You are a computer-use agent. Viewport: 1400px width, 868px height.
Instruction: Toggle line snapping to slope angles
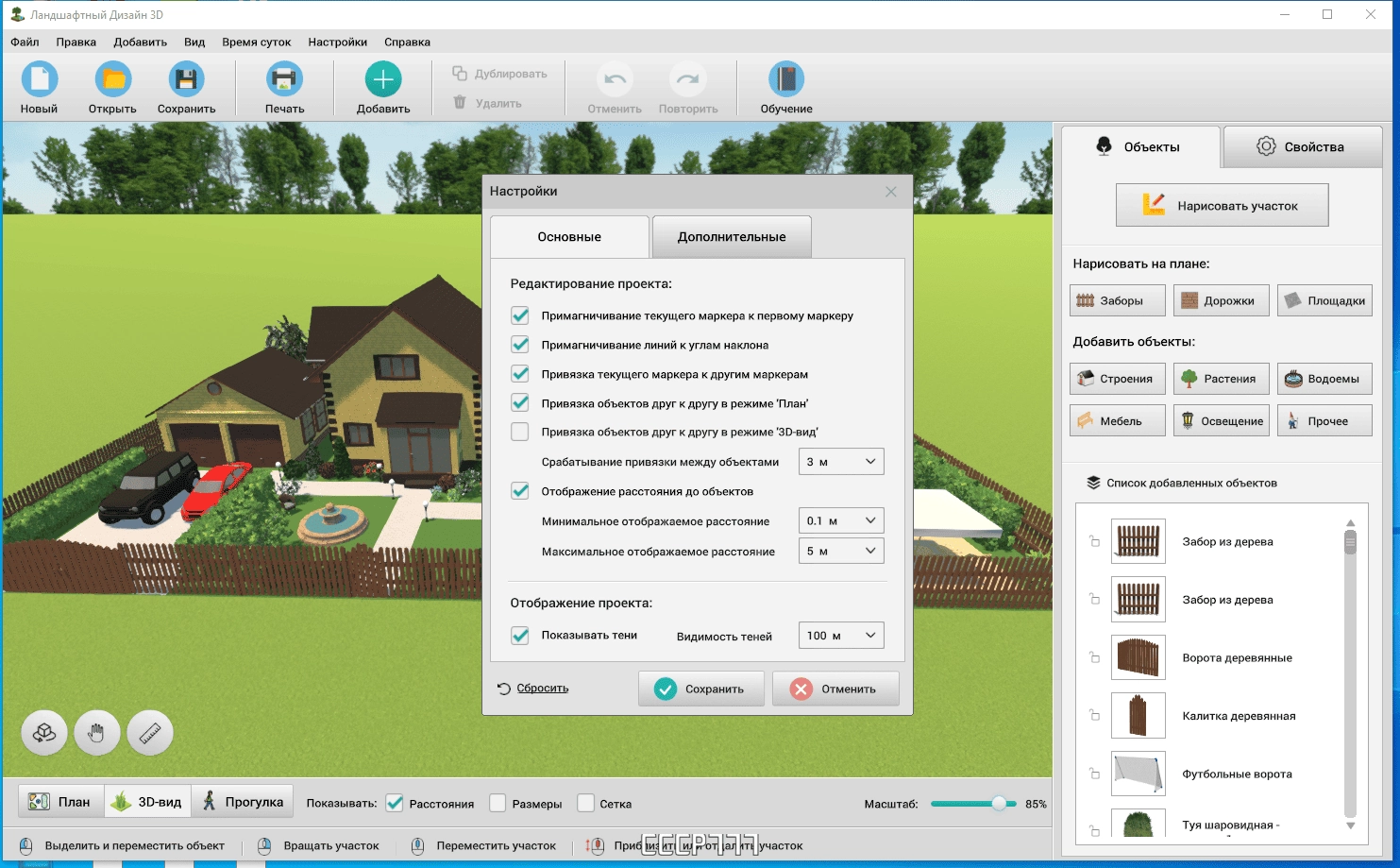[x=520, y=345]
